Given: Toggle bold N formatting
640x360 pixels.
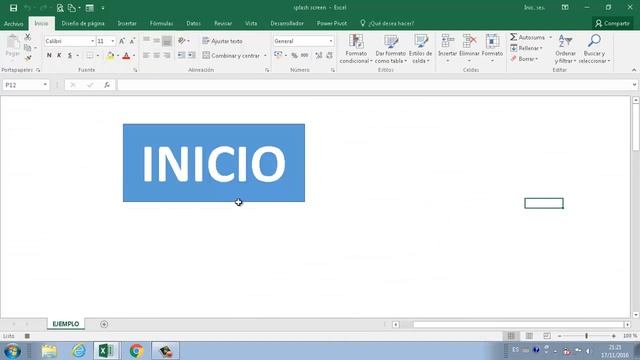Looking at the screenshot, I should 49,56.
